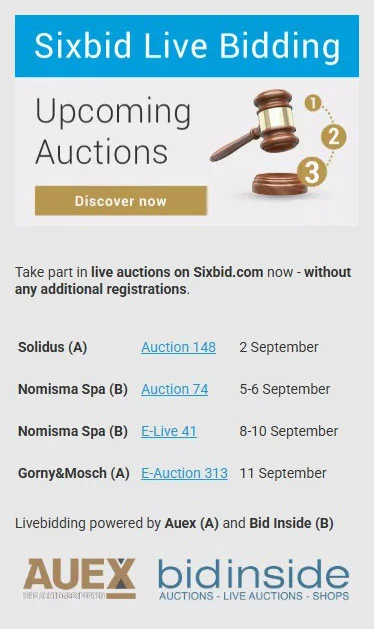
Task: Click the Upcoming Auctions heading
Action: (x=113, y=131)
